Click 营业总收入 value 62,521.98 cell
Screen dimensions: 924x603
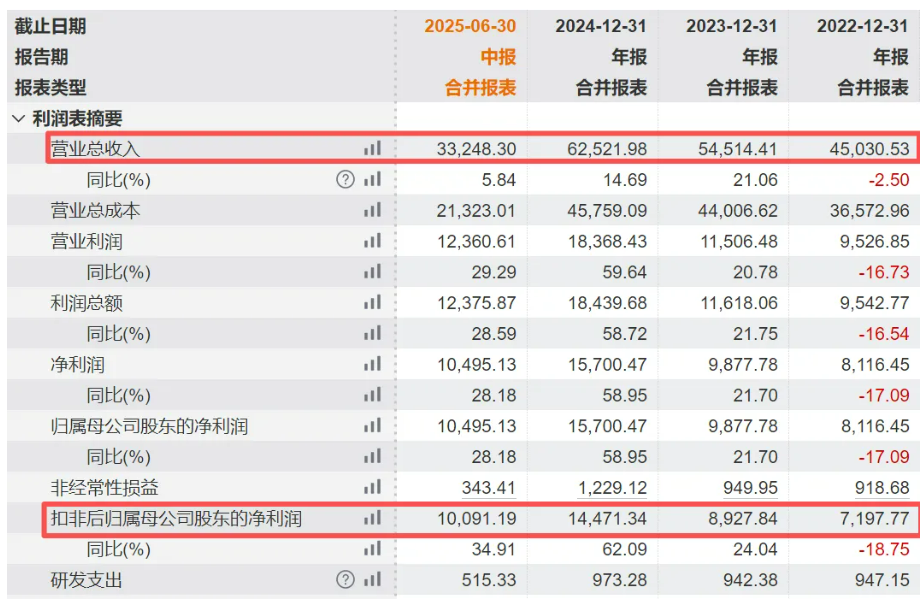(600, 149)
